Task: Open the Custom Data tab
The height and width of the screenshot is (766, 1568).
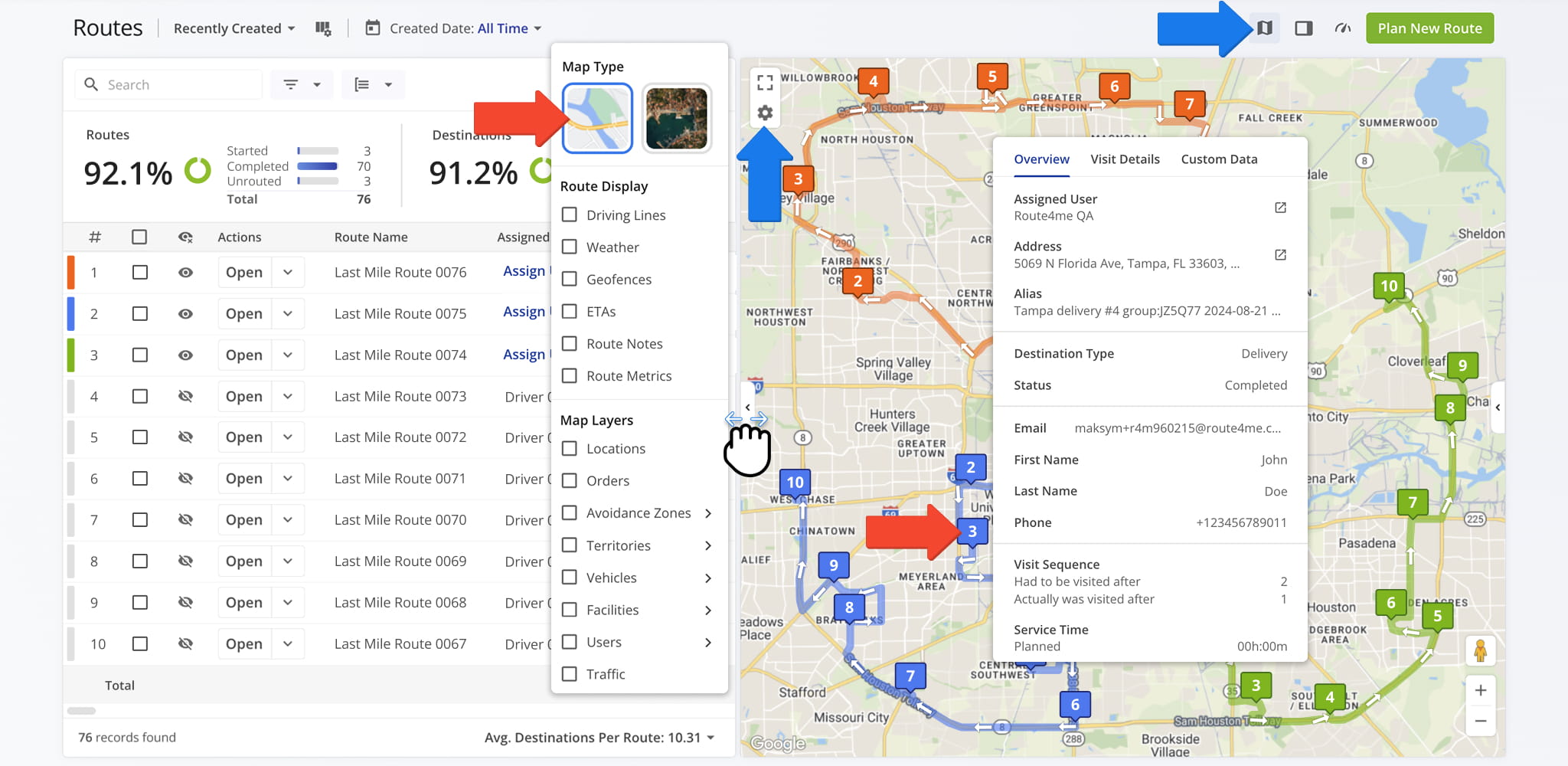Action: click(1219, 159)
